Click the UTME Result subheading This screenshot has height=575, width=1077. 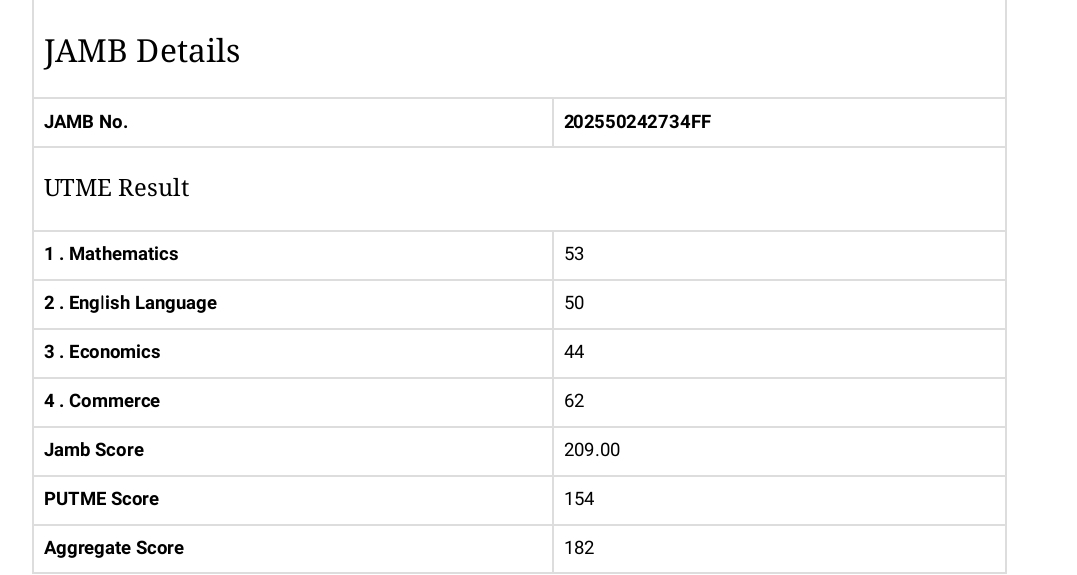116,188
